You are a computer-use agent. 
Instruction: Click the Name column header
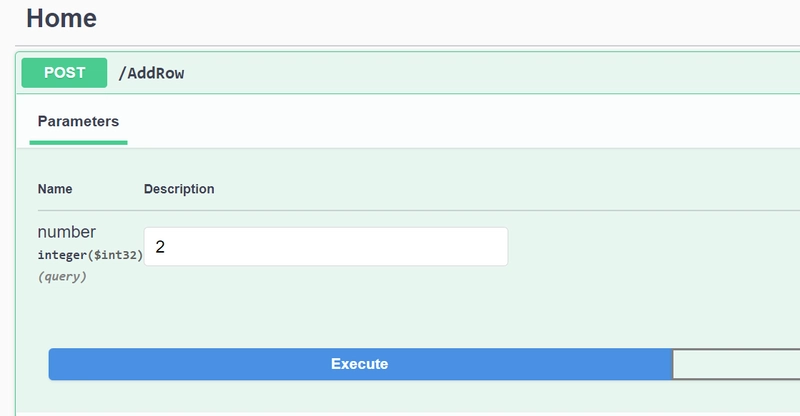pos(55,189)
